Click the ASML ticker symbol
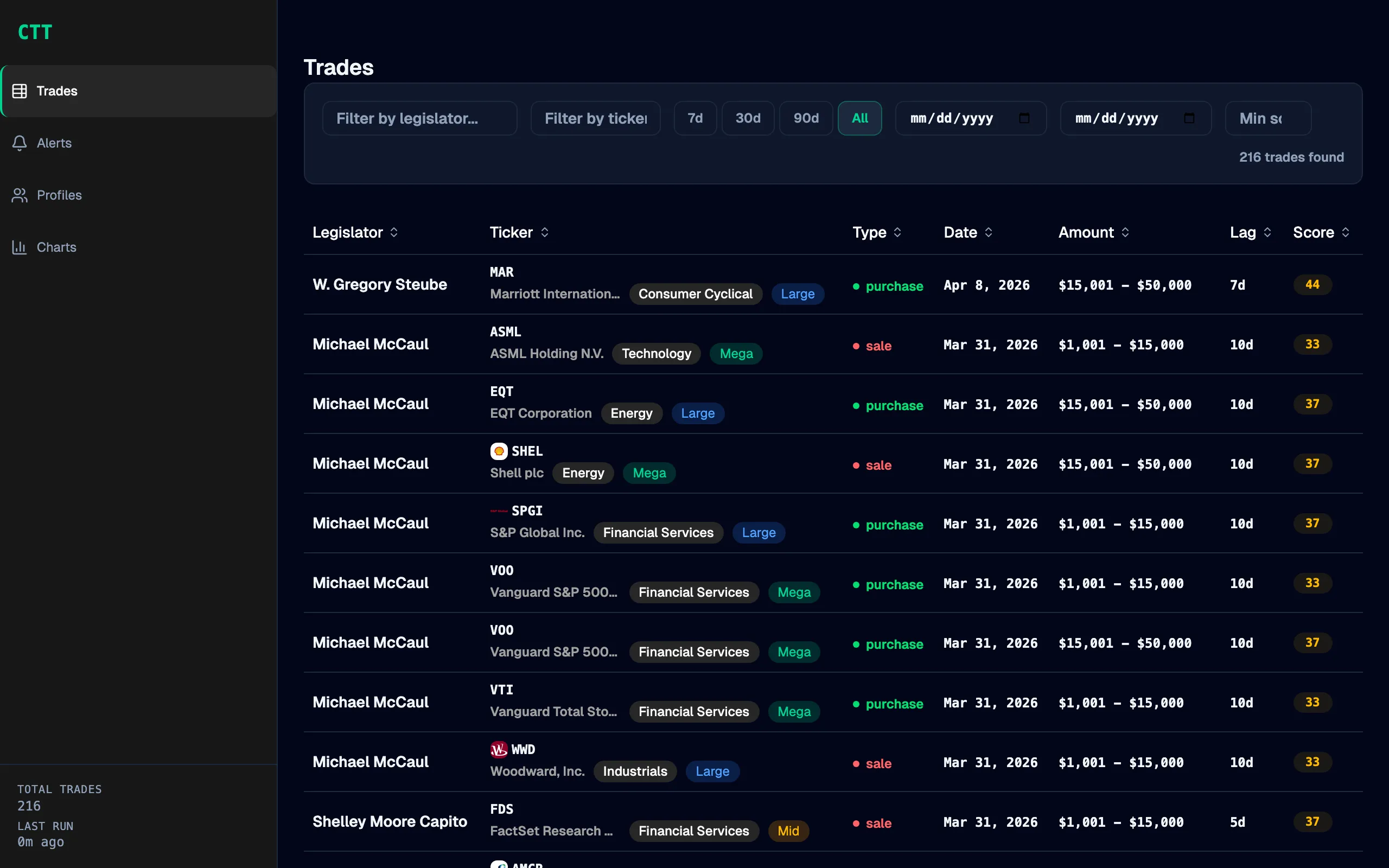The width and height of the screenshot is (1389, 868). coord(505,332)
